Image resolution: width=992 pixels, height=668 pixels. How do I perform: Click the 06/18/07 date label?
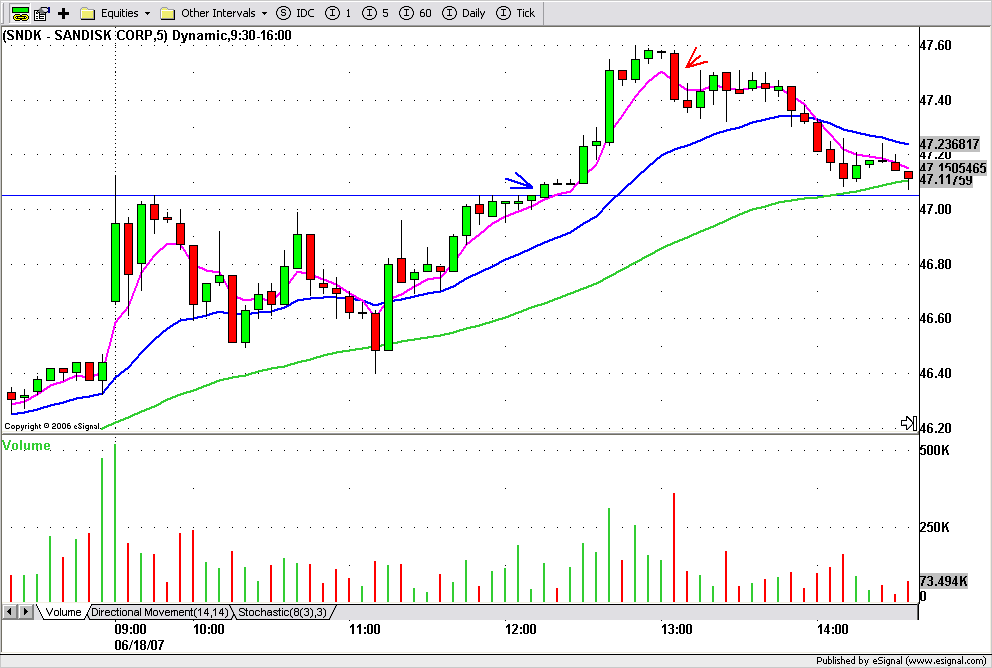point(139,645)
